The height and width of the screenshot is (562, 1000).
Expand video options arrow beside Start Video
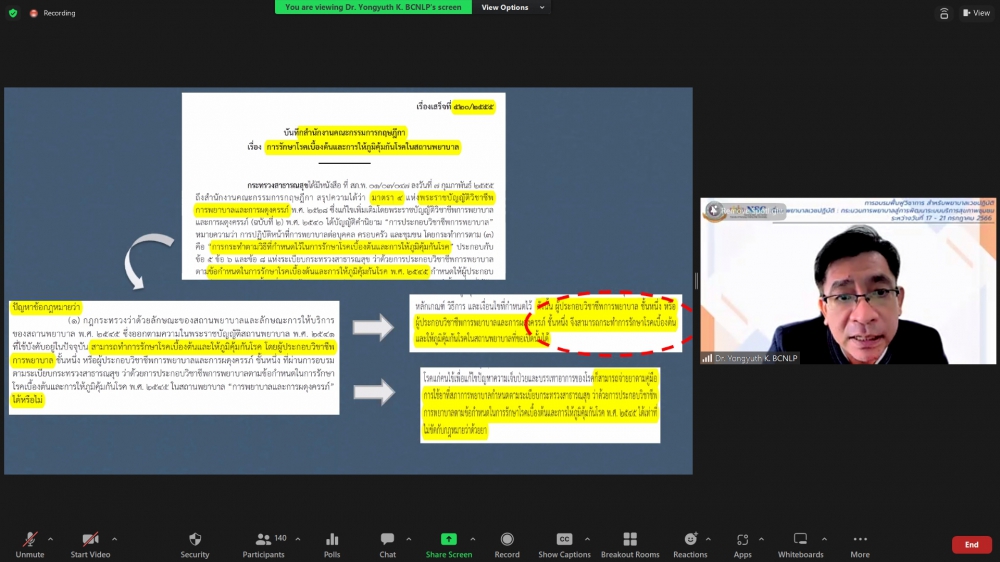click(114, 538)
